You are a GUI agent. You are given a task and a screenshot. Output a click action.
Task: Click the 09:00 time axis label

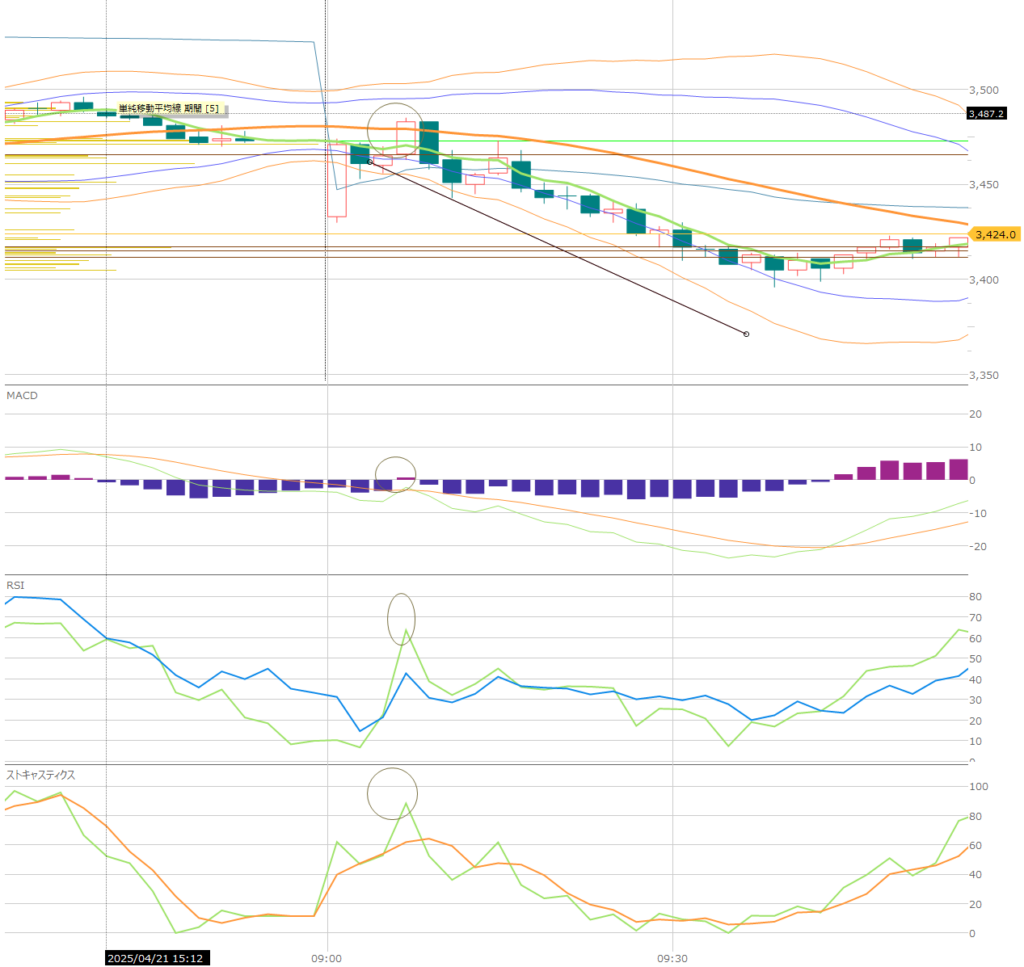tap(326, 958)
